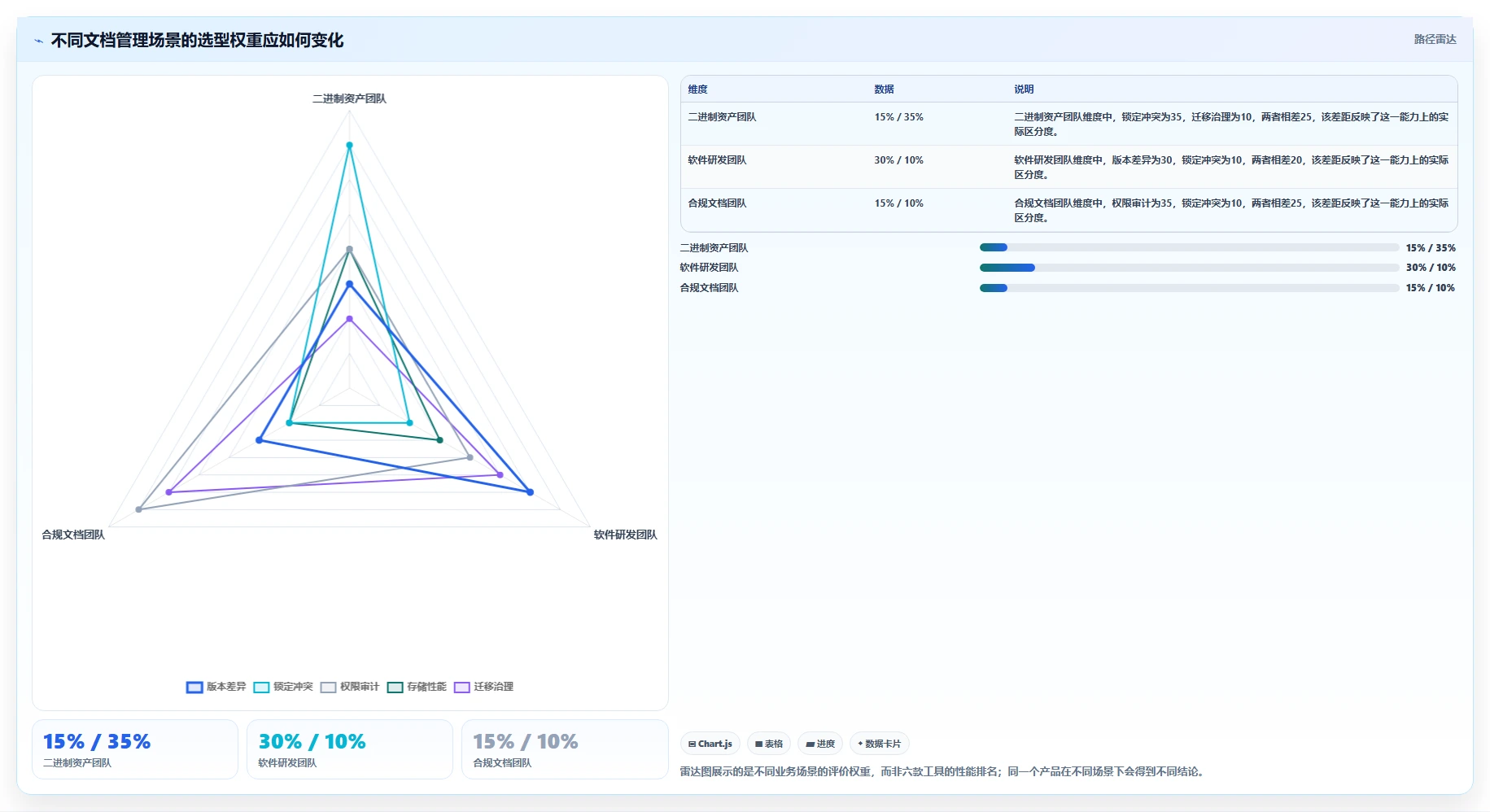1490x812 pixels.
Task: Click the 合规文档团队 progress bar
Action: 1189,288
